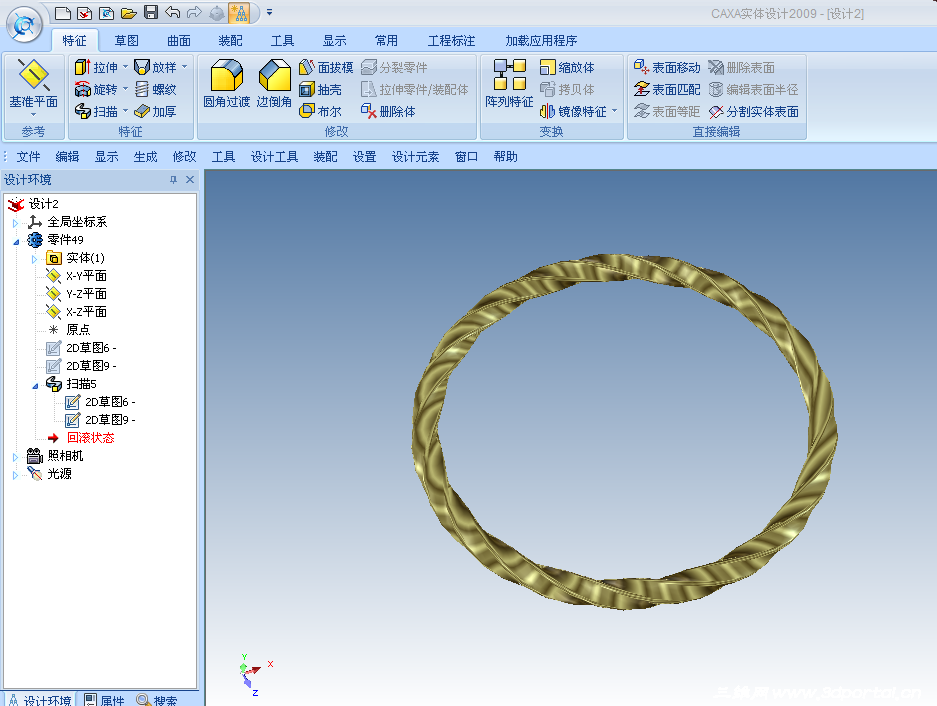Switch to the 属性 bottom tab

105,700
